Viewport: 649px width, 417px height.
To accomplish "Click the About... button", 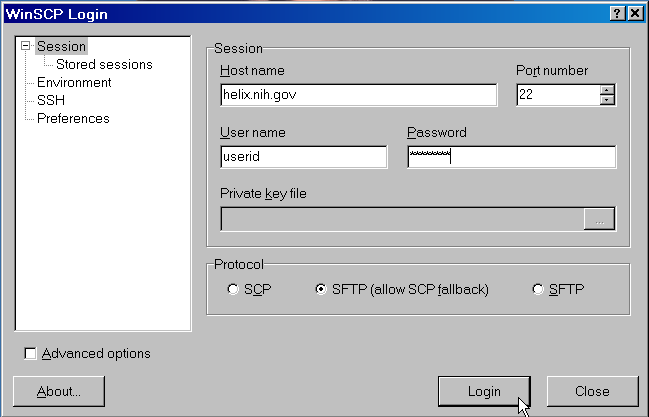I will tap(59, 391).
